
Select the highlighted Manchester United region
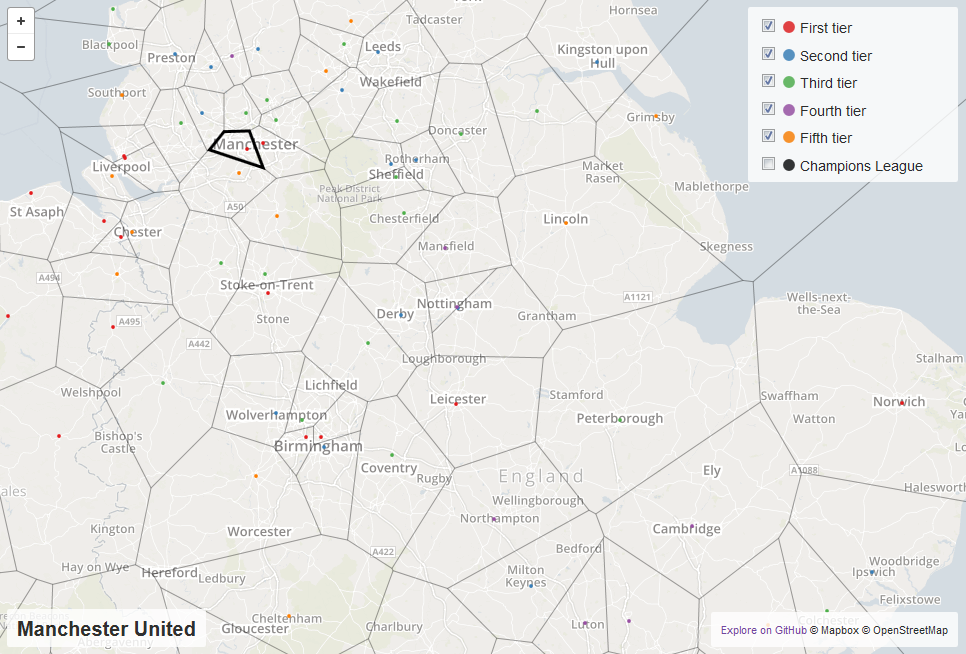coord(240,147)
